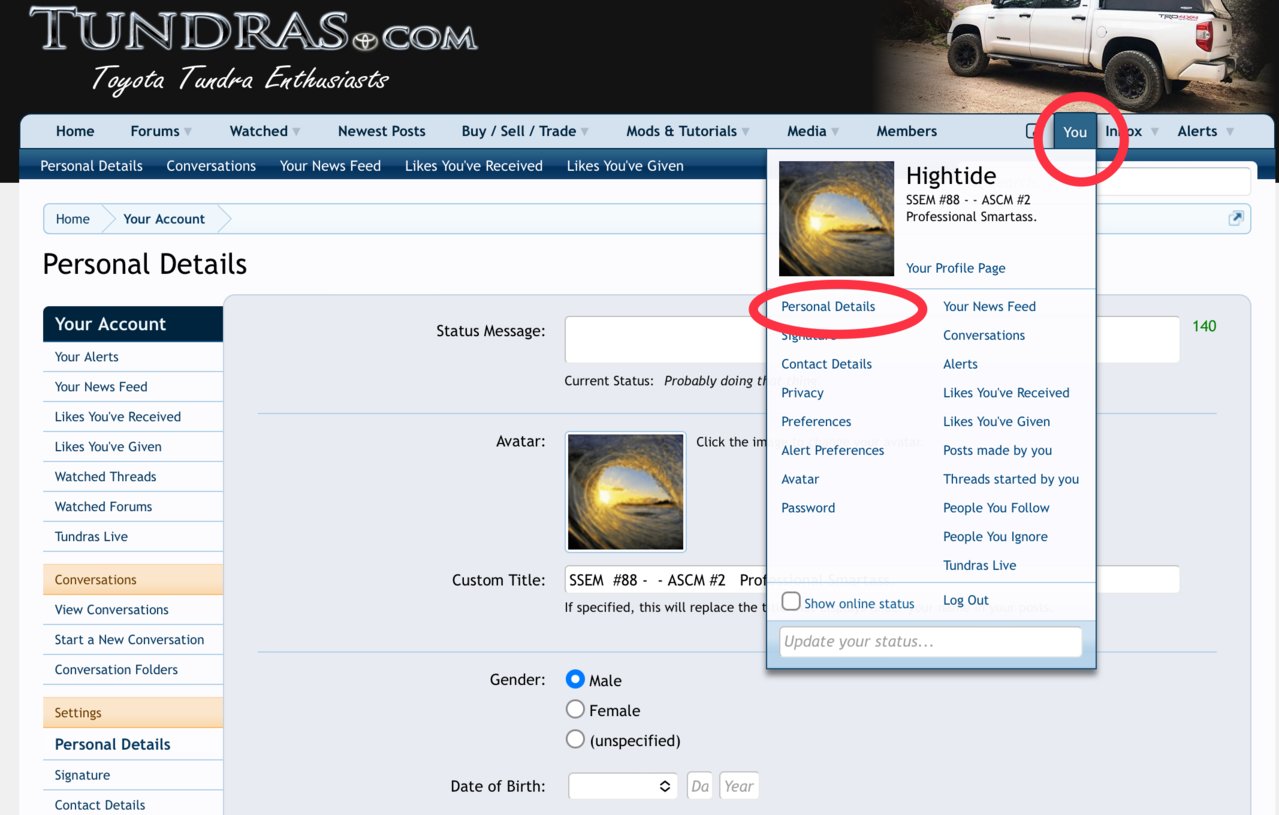The image size is (1279, 815).
Task: Open Your Alerts in the sidebar
Action: coord(86,357)
